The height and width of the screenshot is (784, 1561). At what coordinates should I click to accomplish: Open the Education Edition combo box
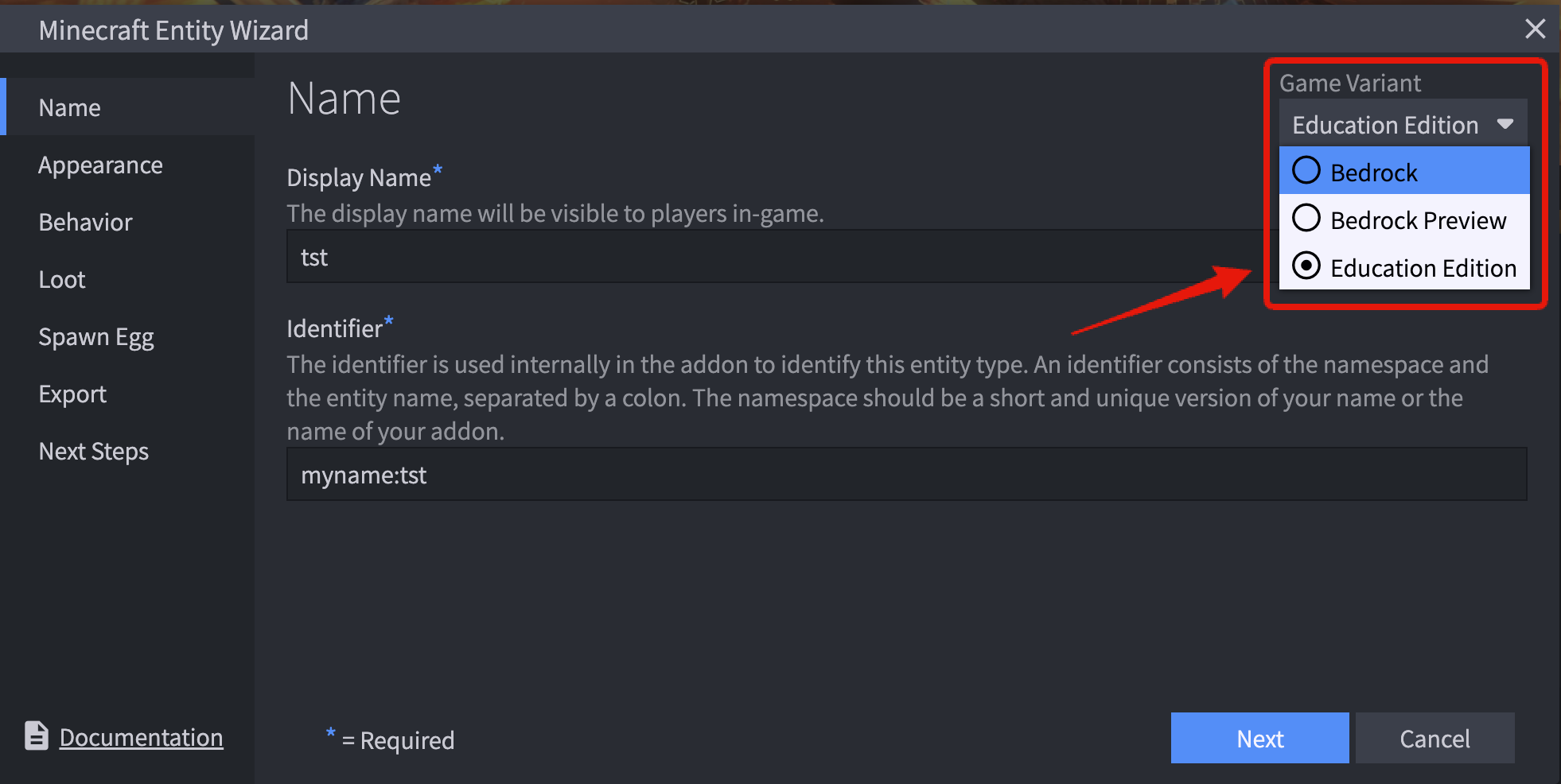click(x=1385, y=124)
